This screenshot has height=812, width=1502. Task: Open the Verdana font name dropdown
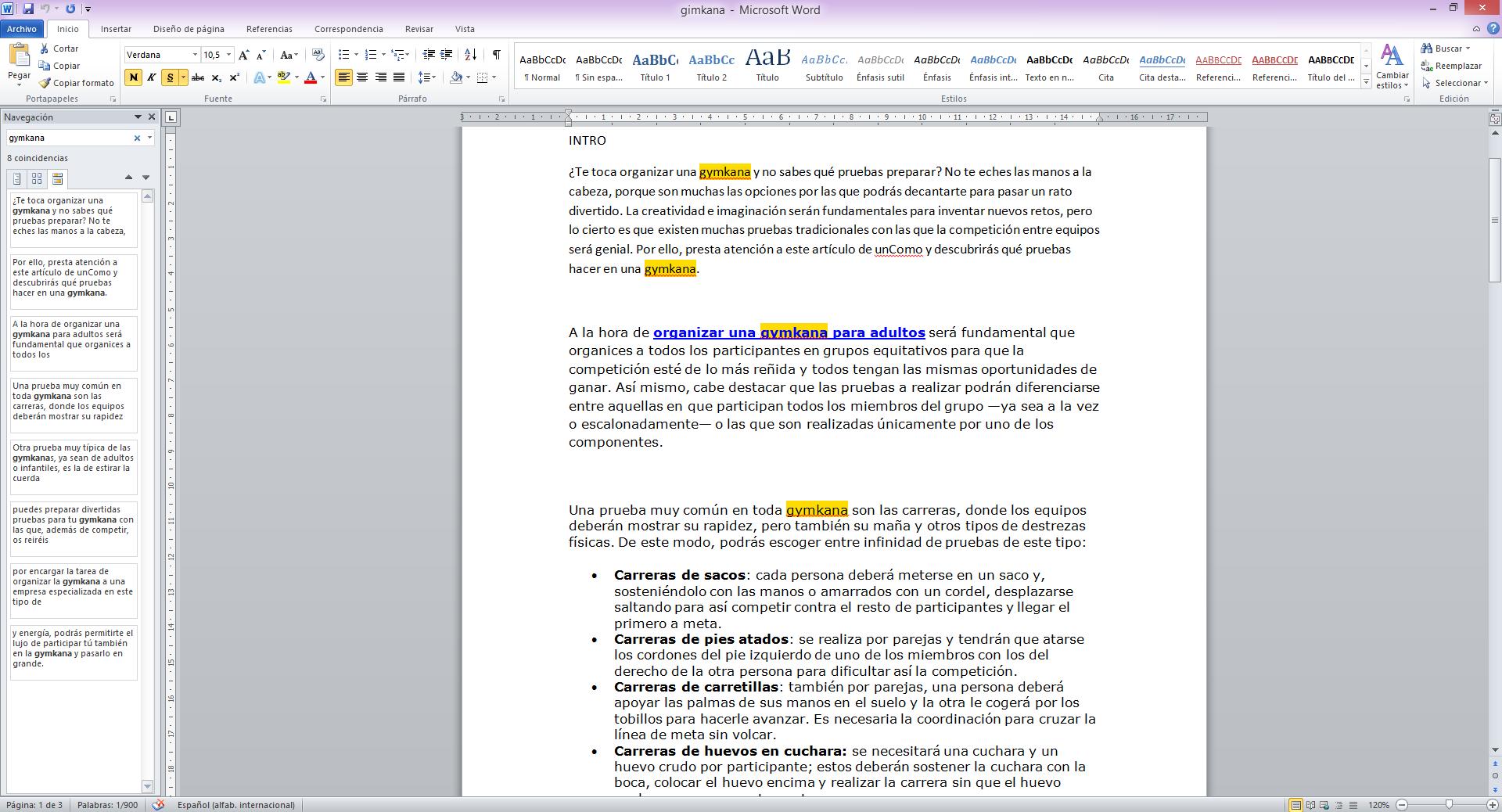pyautogui.click(x=195, y=55)
